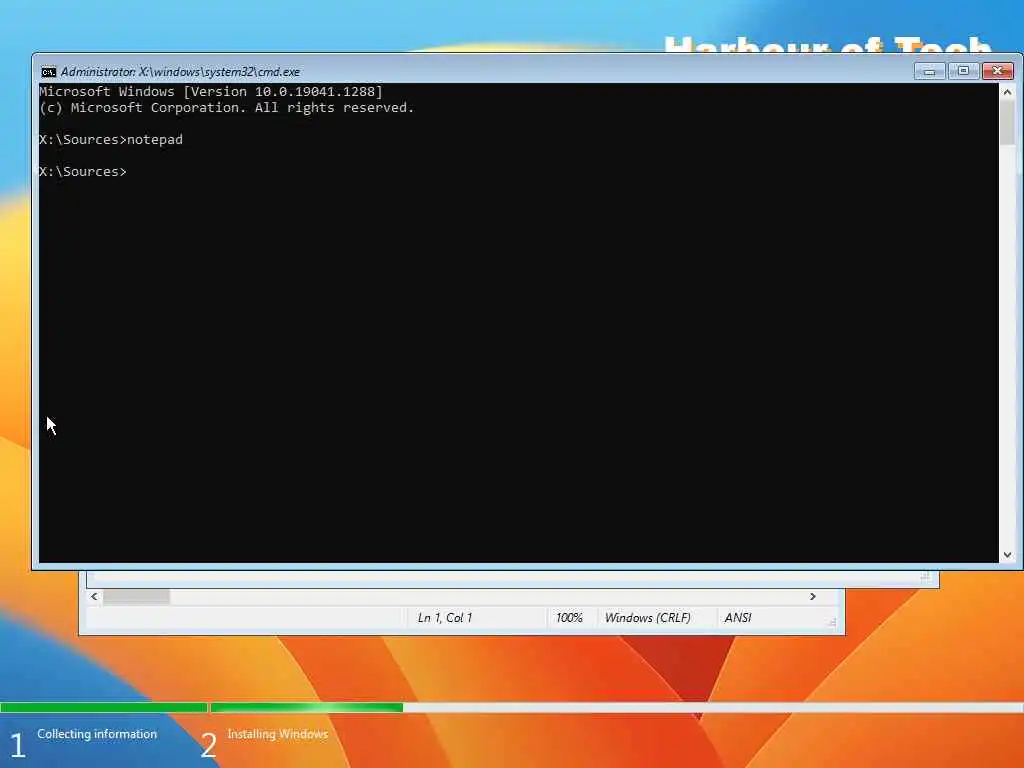This screenshot has width=1024, height=768.
Task: Click the "Ln 1, Col 1" status entry in Notepad
Action: tap(445, 618)
